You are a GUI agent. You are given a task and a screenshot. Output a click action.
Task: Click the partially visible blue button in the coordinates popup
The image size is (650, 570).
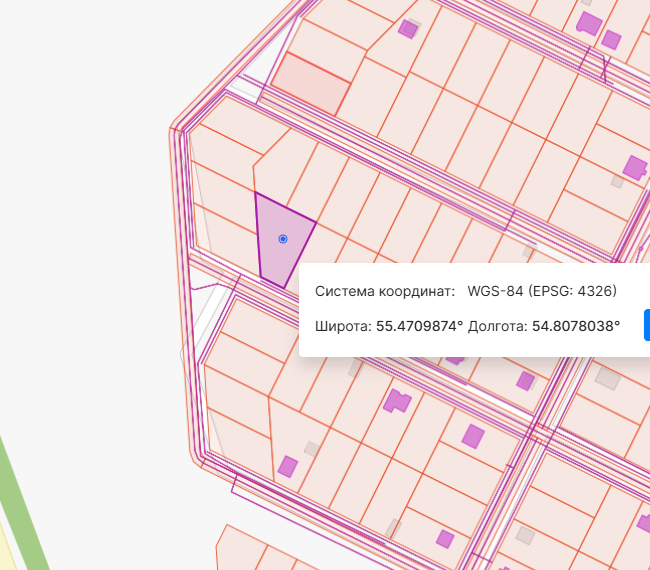click(647, 325)
